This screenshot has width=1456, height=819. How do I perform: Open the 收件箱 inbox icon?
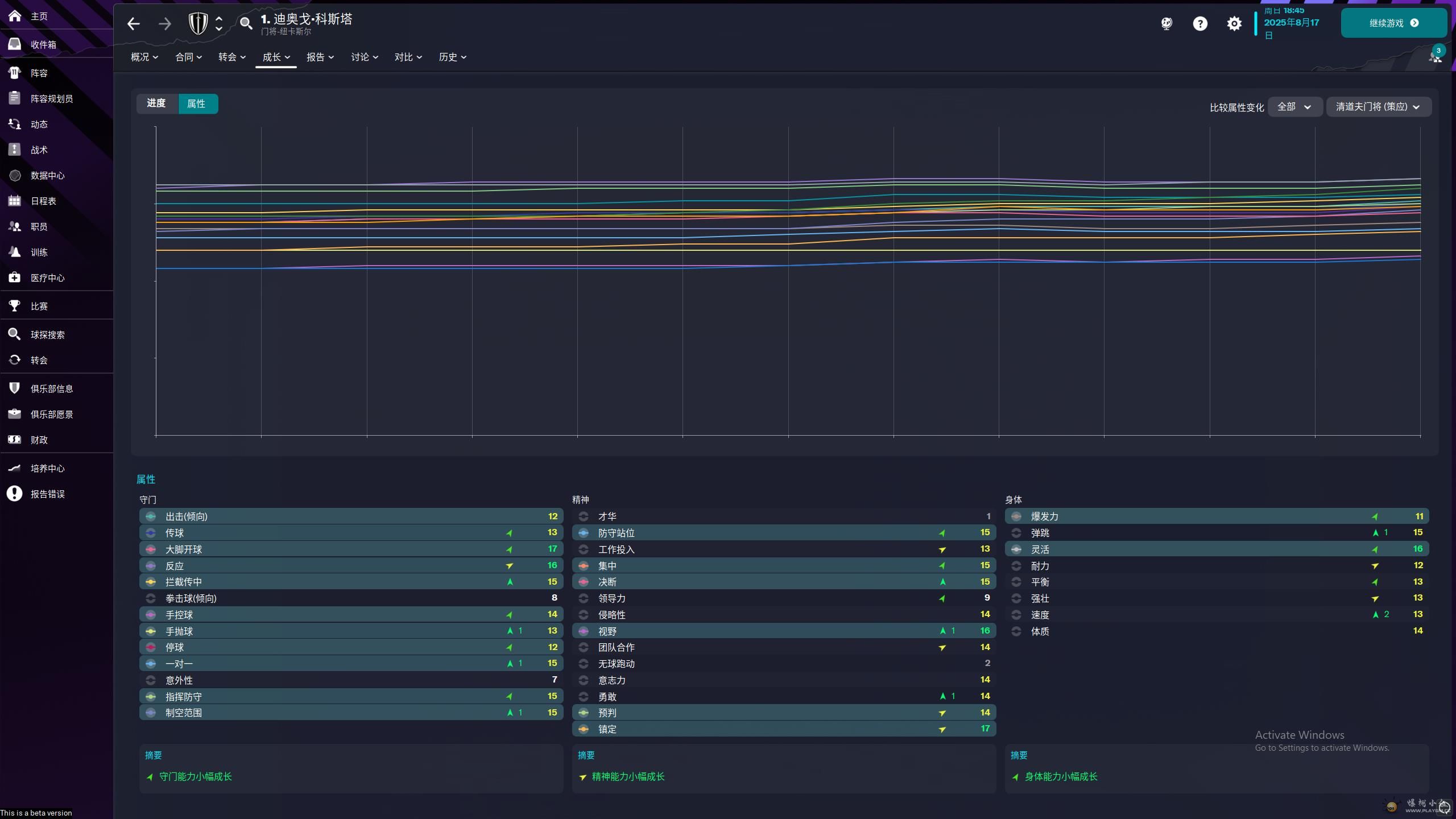15,44
